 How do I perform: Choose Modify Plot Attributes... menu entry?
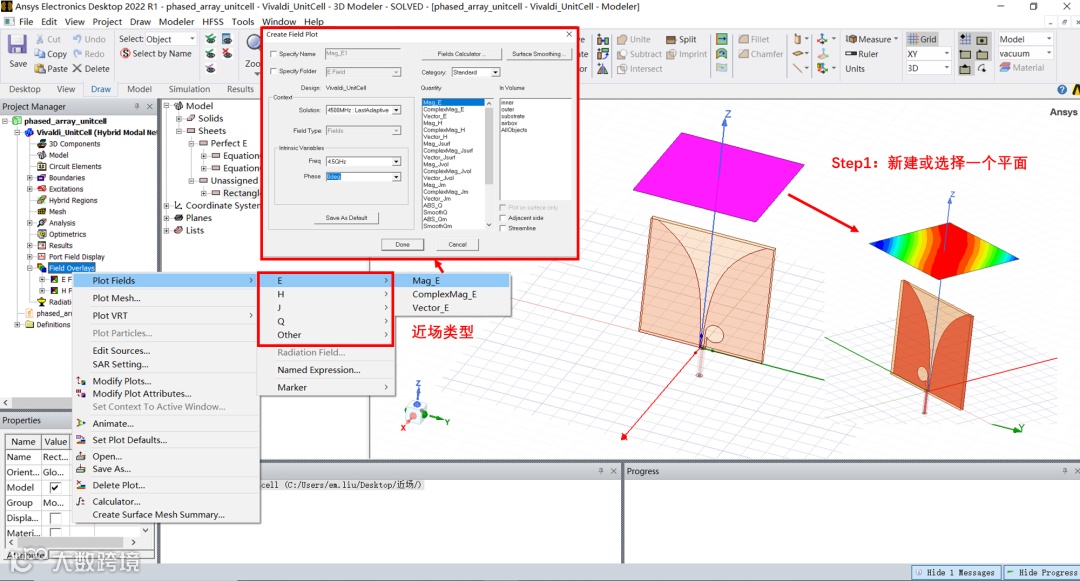pyautogui.click(x=142, y=394)
